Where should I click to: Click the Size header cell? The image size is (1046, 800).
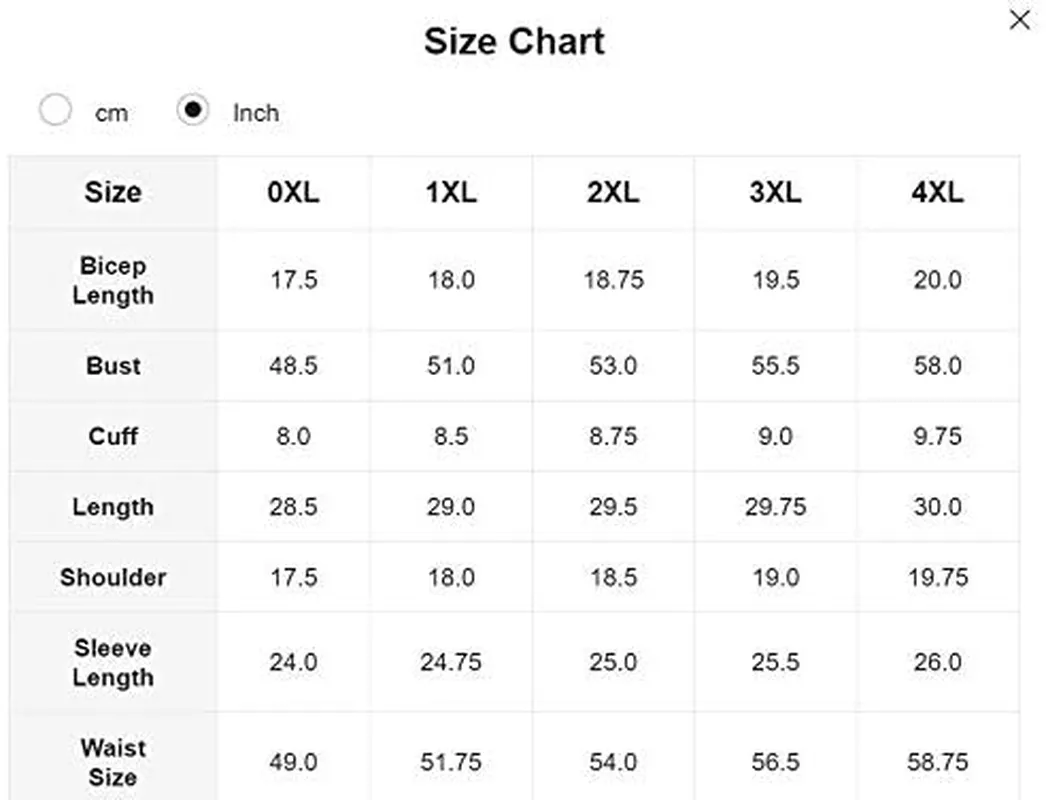tap(113, 193)
